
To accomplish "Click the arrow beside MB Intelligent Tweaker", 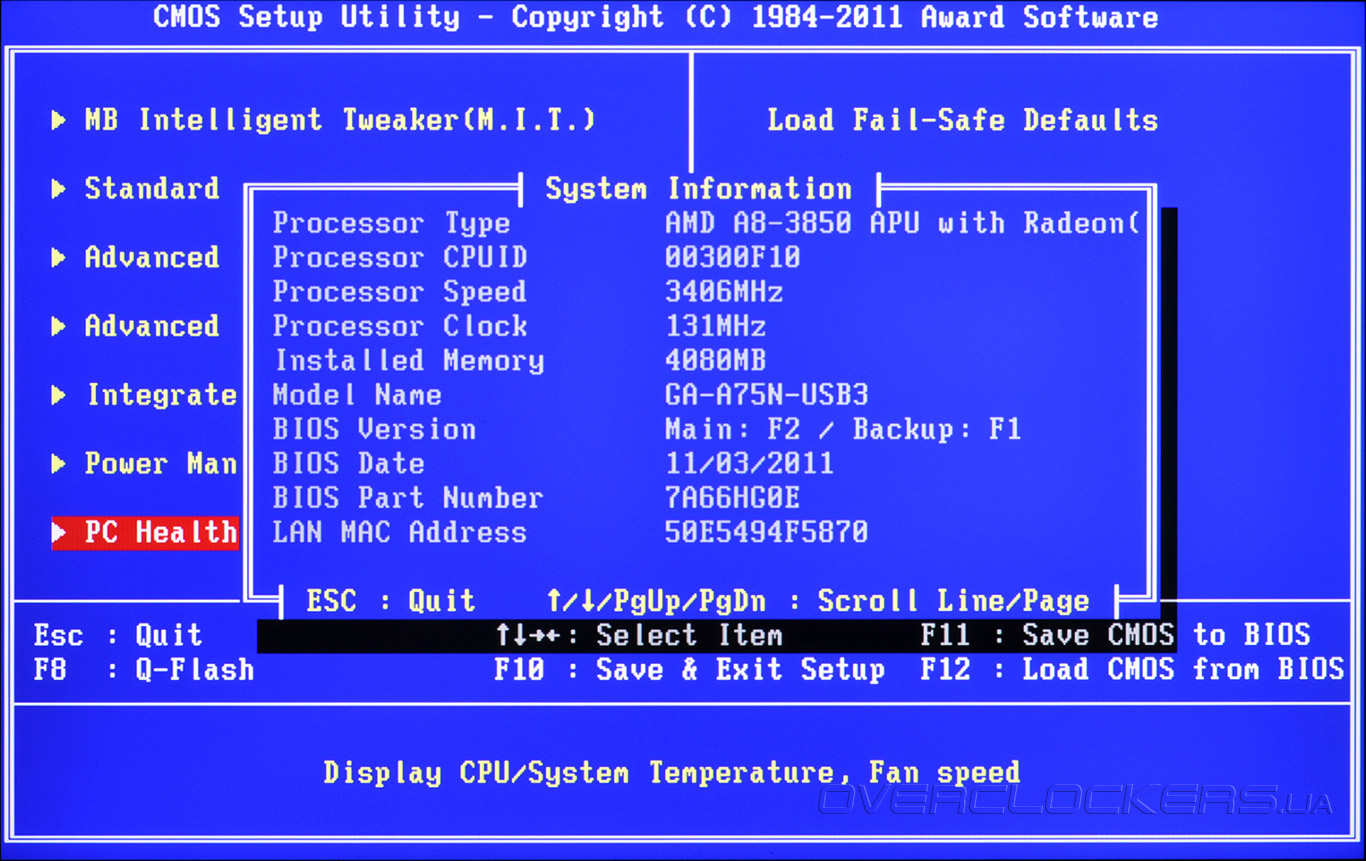I will (x=59, y=121).
